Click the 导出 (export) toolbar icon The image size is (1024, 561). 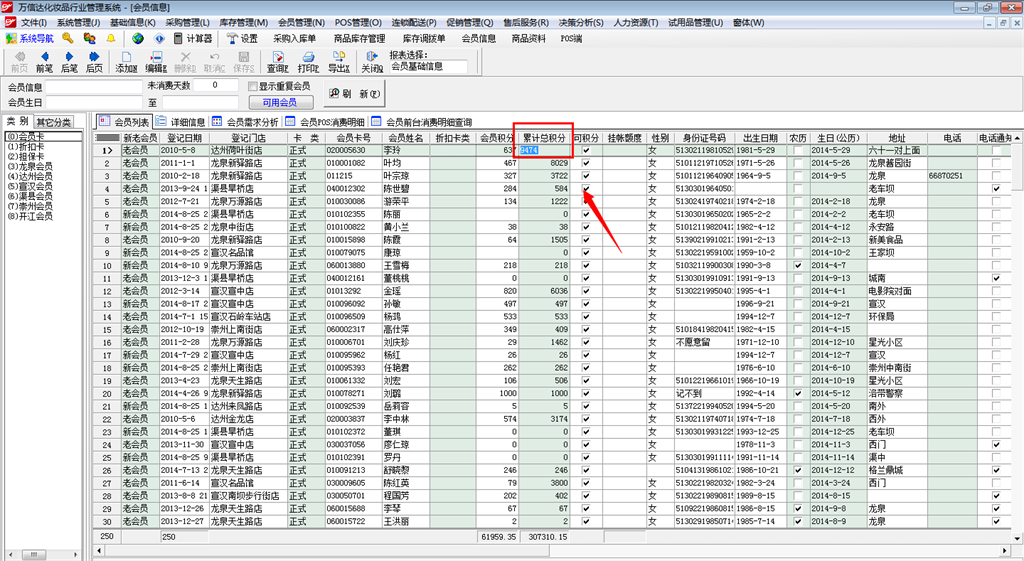pyautogui.click(x=339, y=62)
